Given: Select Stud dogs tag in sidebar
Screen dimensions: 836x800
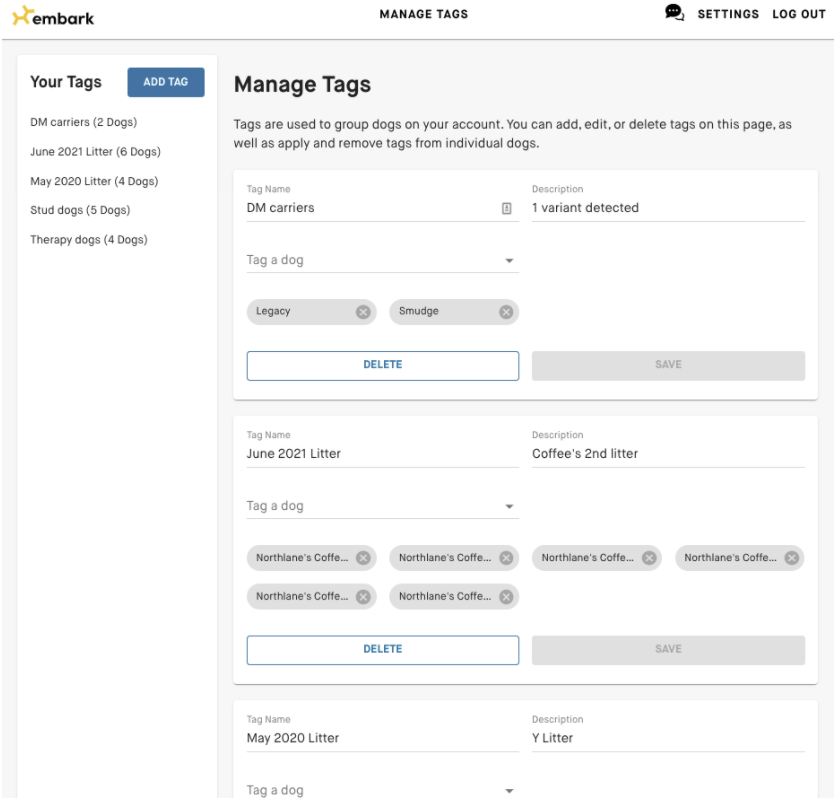Looking at the screenshot, I should click(x=80, y=211).
